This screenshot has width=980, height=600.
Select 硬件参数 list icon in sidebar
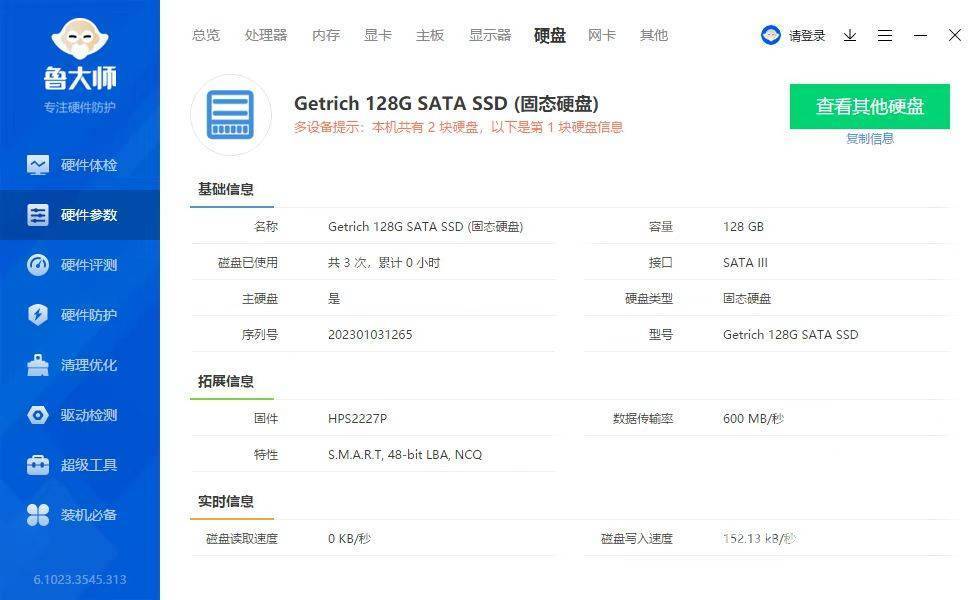(x=38, y=215)
